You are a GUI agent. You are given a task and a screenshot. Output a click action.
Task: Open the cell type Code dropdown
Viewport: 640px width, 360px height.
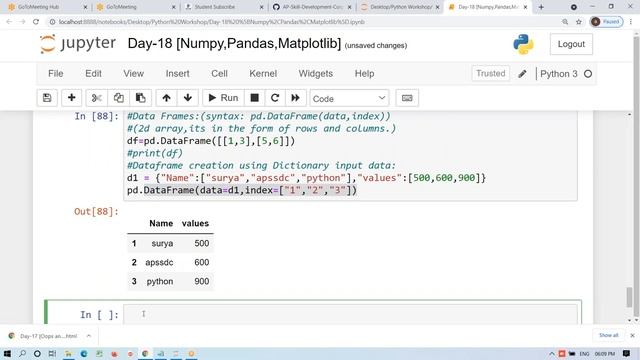[349, 98]
